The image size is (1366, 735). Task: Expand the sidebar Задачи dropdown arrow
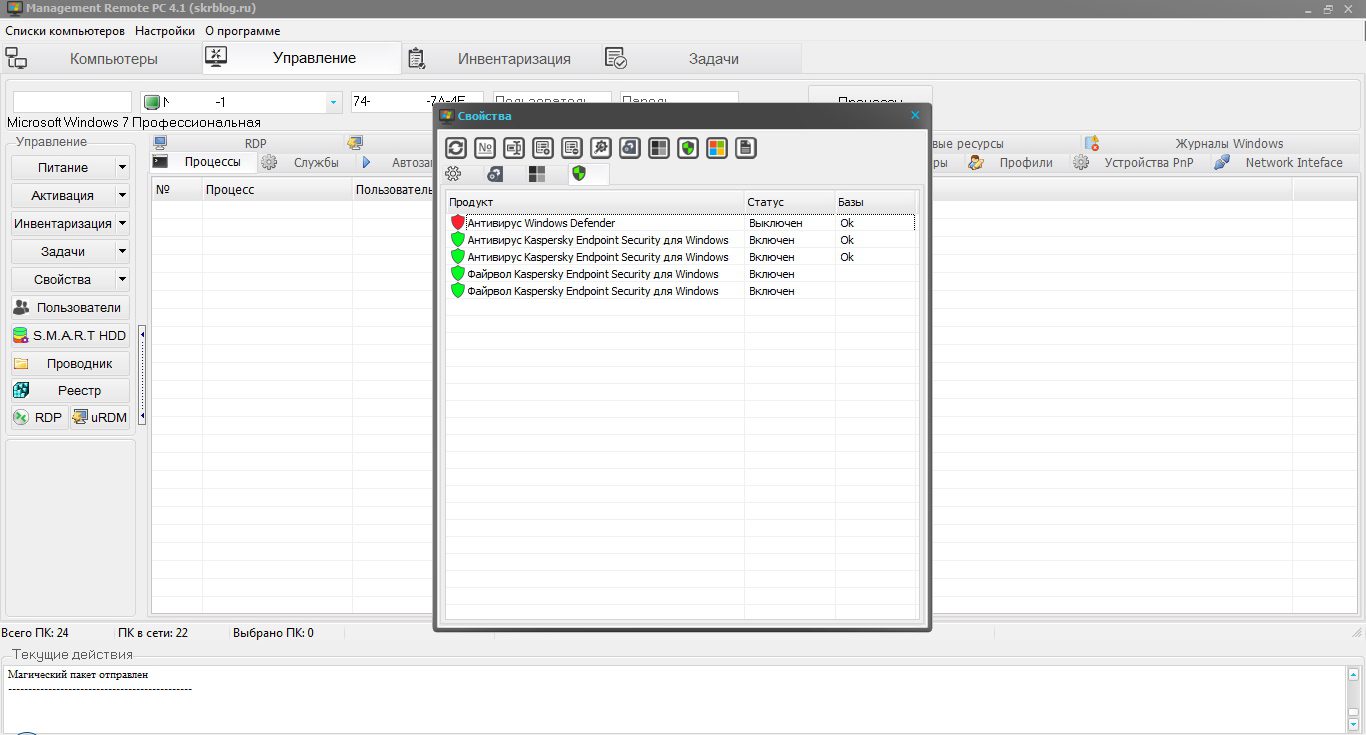click(122, 251)
